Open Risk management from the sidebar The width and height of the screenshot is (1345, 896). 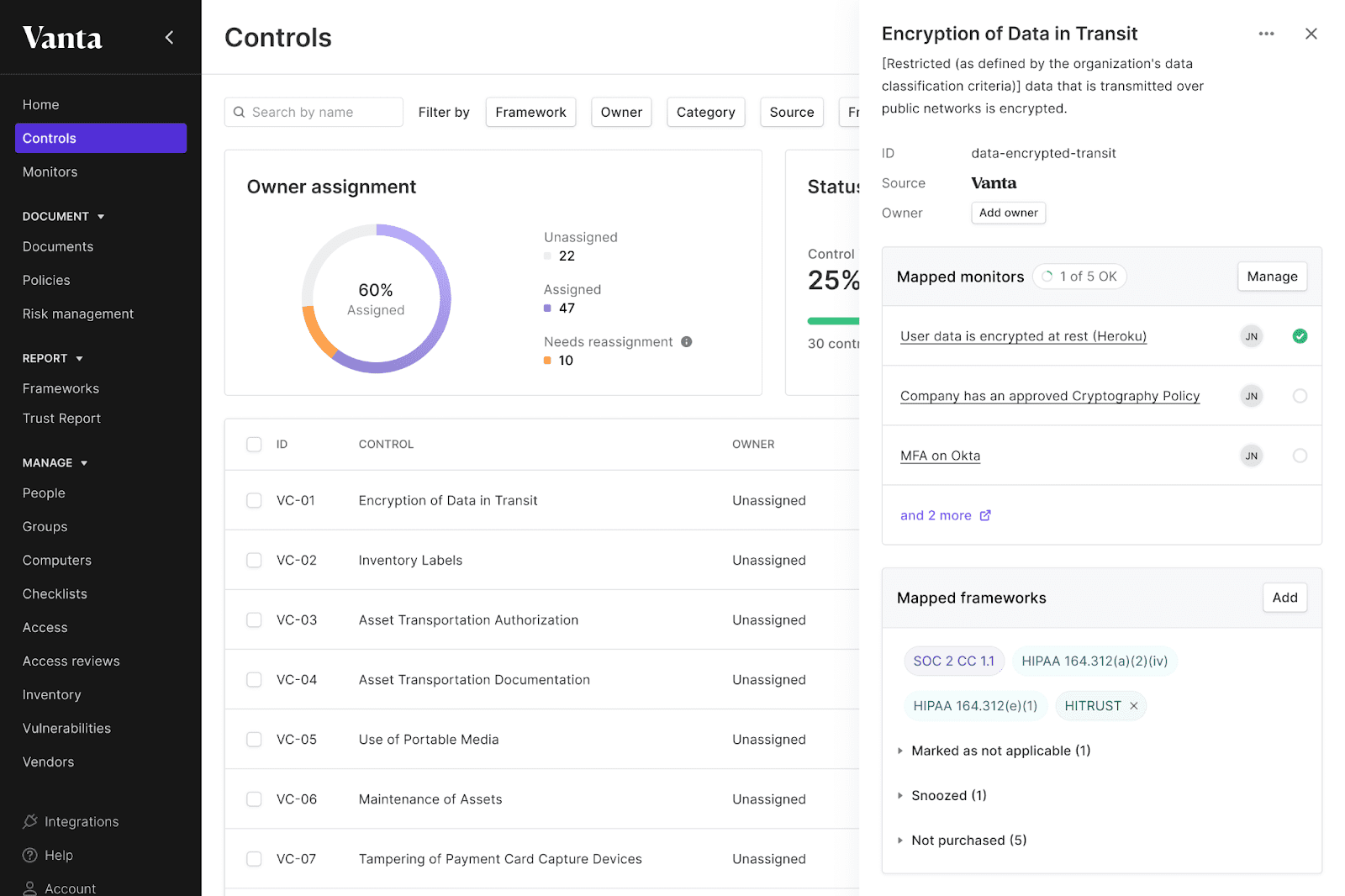77,314
